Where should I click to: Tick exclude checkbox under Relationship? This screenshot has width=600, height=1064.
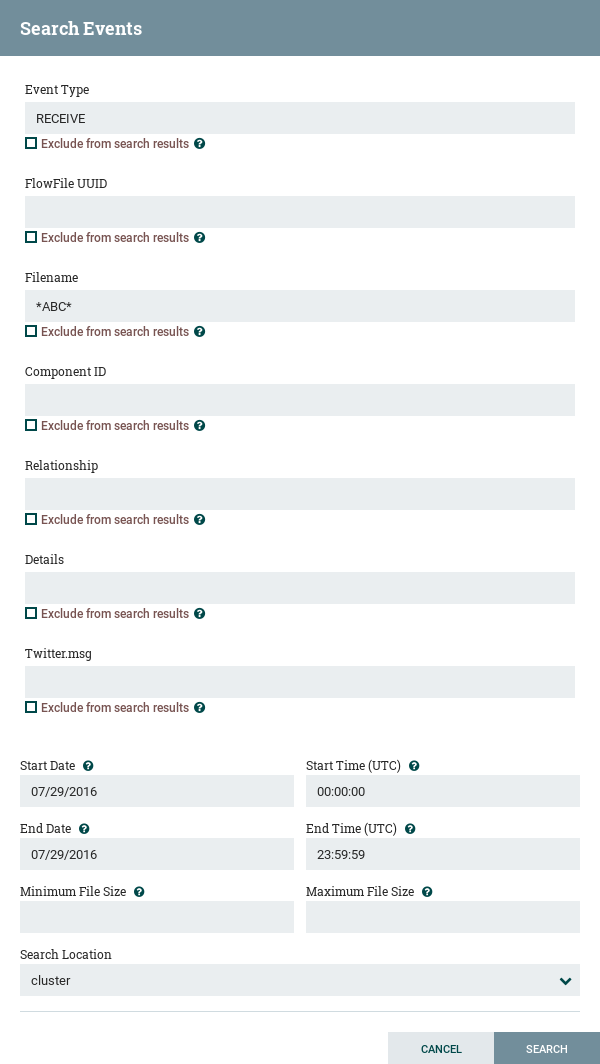click(31, 519)
